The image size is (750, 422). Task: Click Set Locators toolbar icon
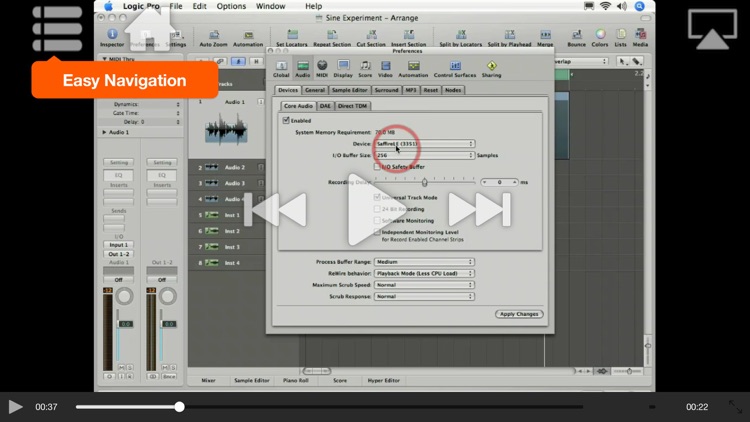[x=292, y=35]
